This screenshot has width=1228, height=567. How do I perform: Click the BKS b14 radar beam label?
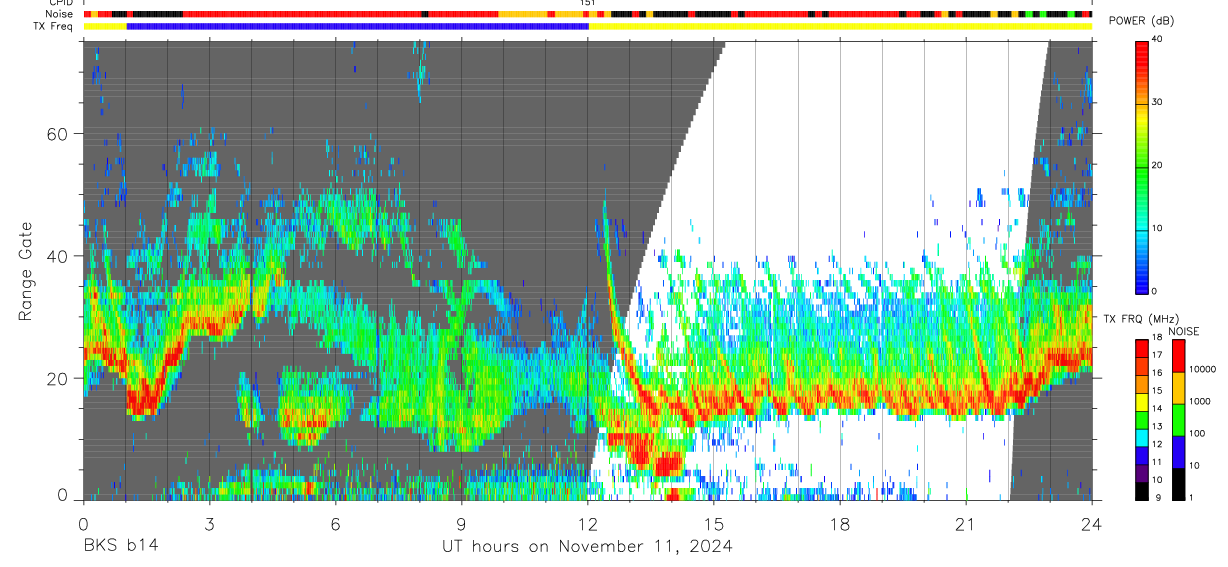[120, 546]
